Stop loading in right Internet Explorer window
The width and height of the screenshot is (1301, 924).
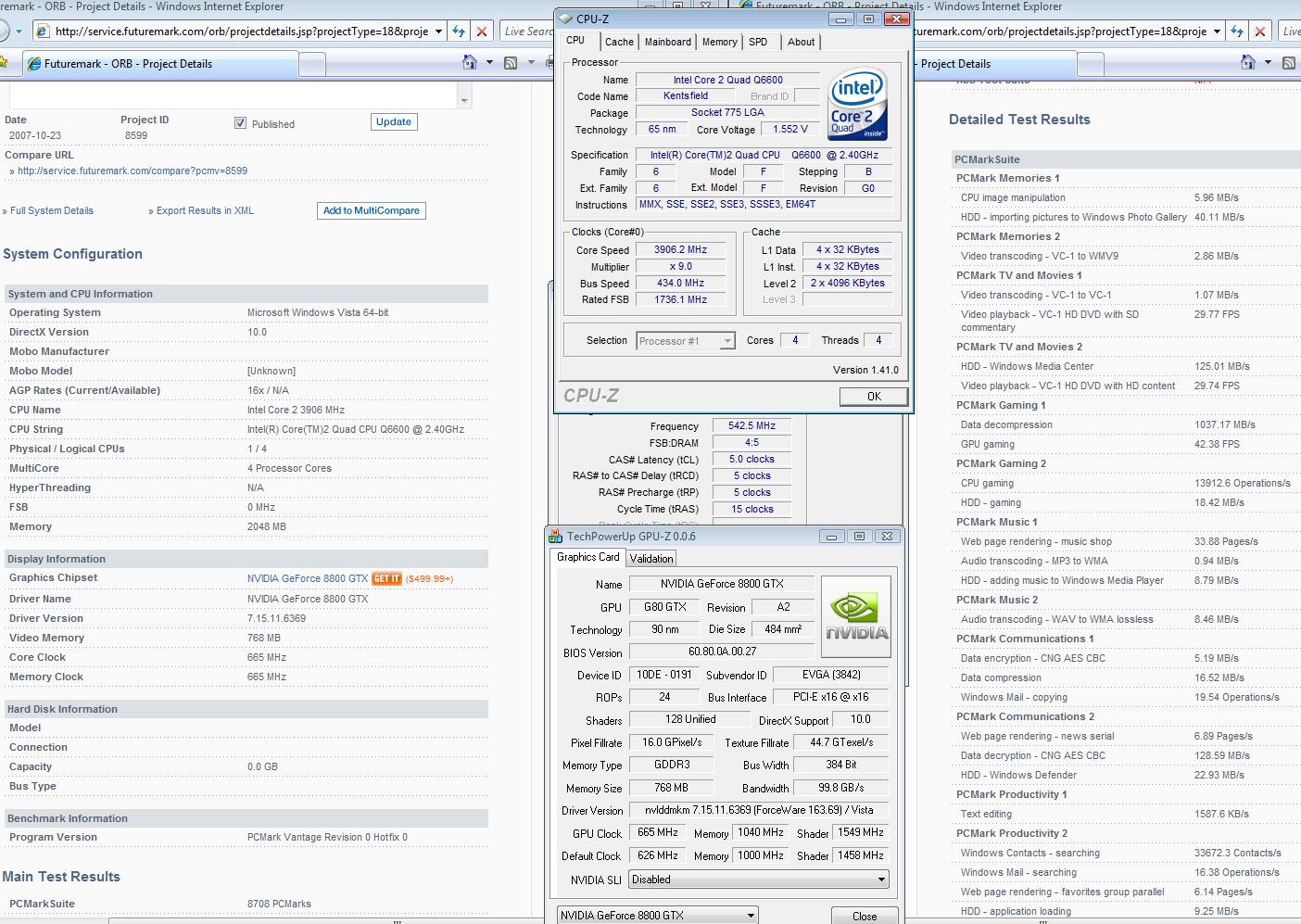tap(1260, 32)
